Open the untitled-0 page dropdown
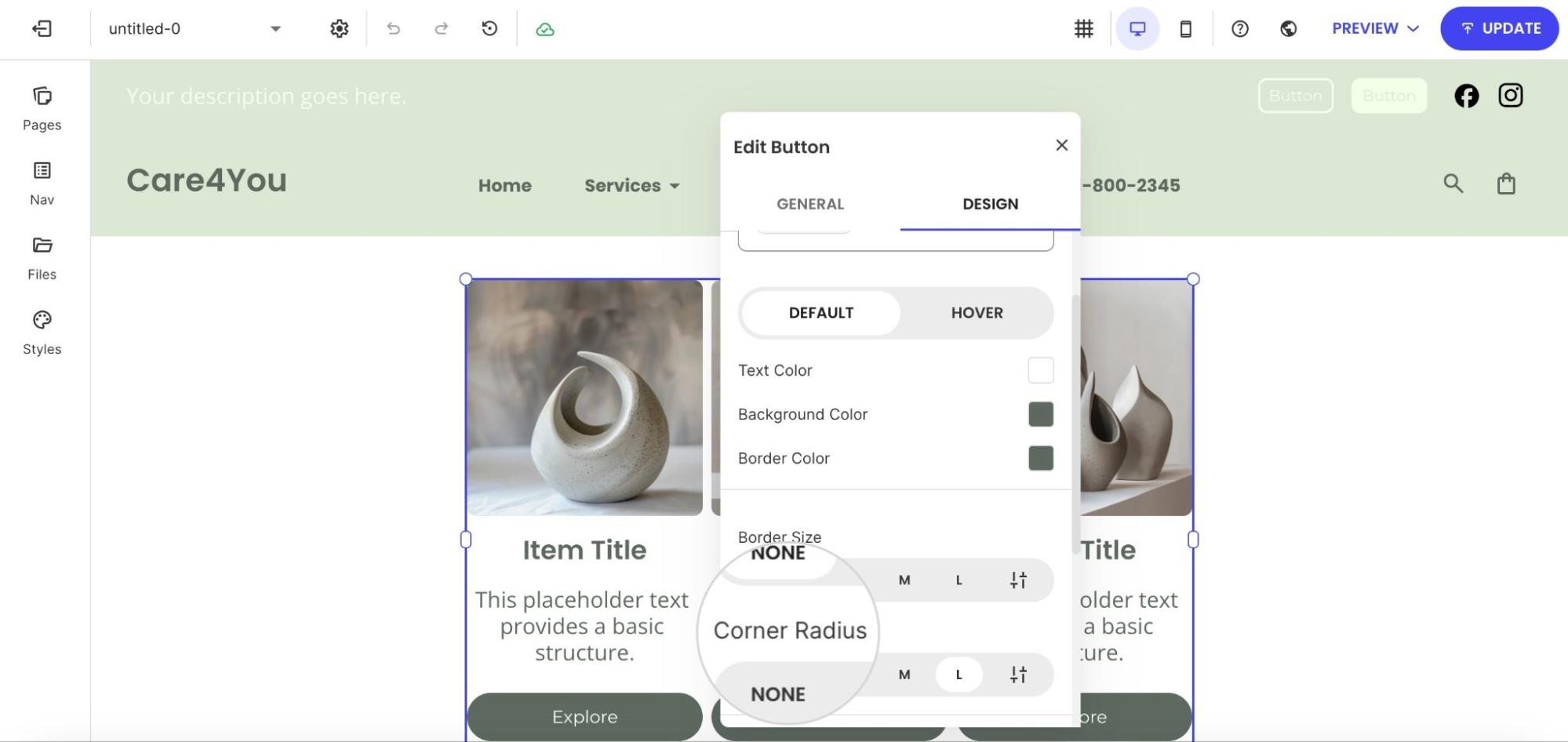1568x742 pixels. coord(195,29)
